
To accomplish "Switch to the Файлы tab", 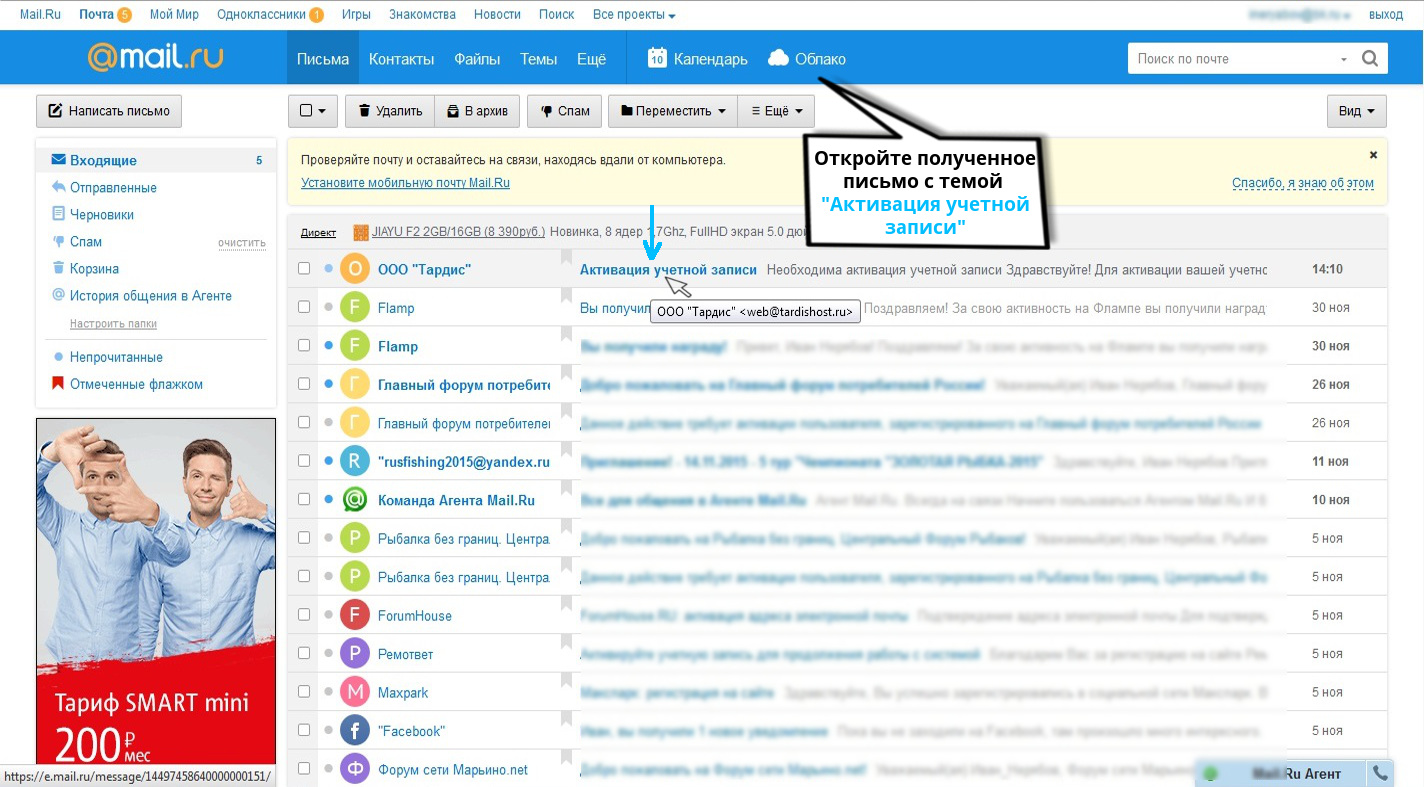I will click(477, 59).
